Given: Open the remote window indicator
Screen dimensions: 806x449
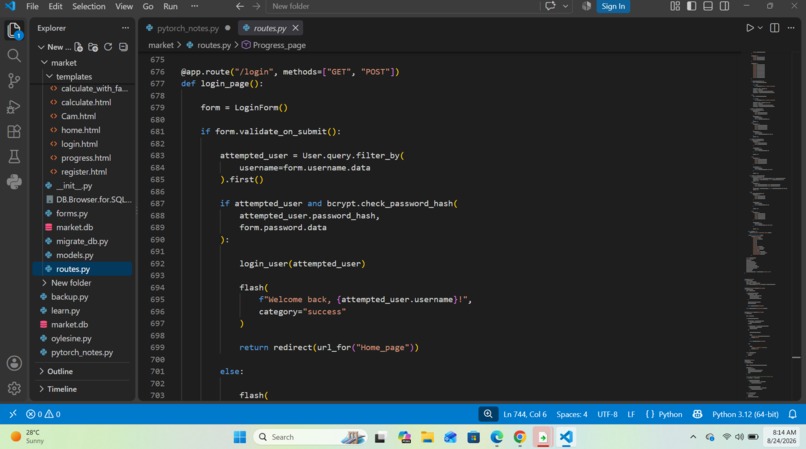Looking at the screenshot, I should 13,414.
